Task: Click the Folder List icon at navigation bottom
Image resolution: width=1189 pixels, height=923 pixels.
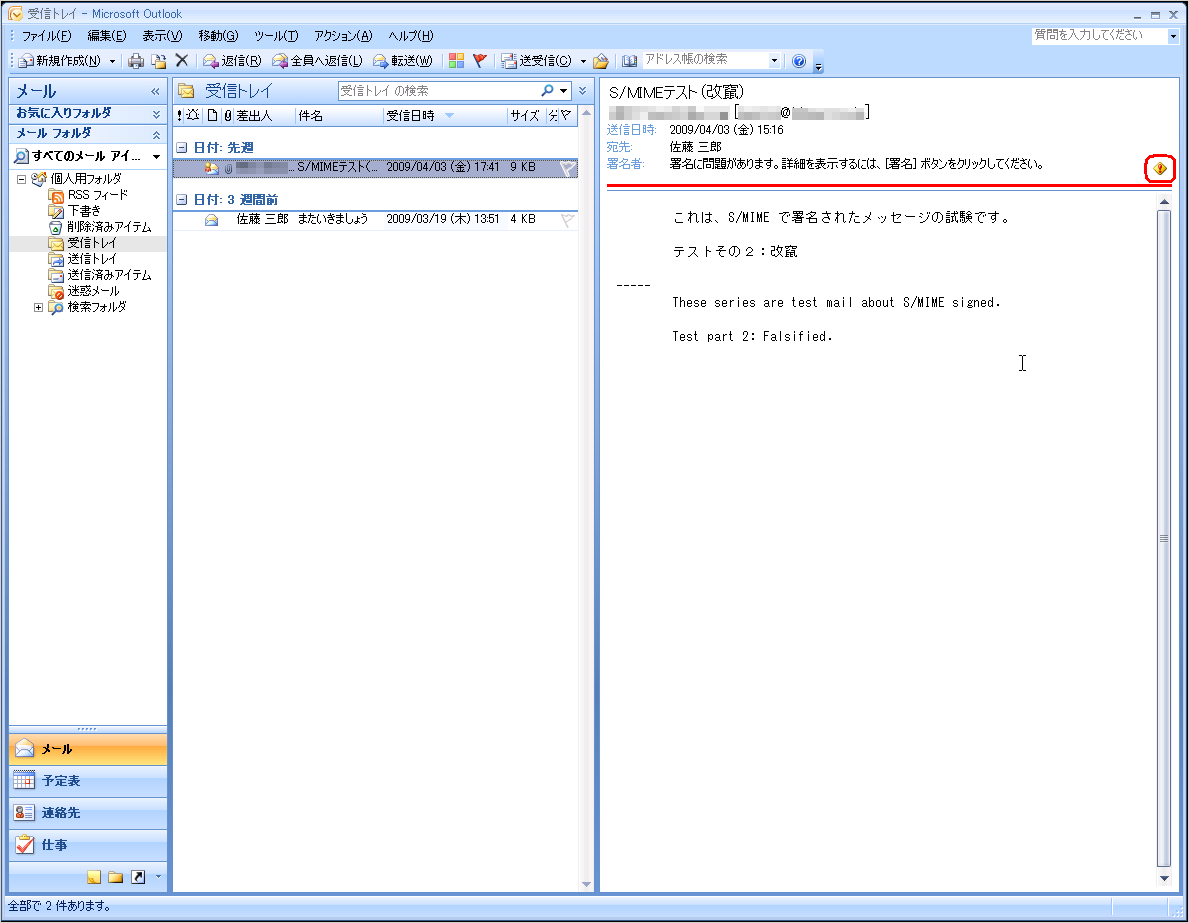Action: (115, 877)
